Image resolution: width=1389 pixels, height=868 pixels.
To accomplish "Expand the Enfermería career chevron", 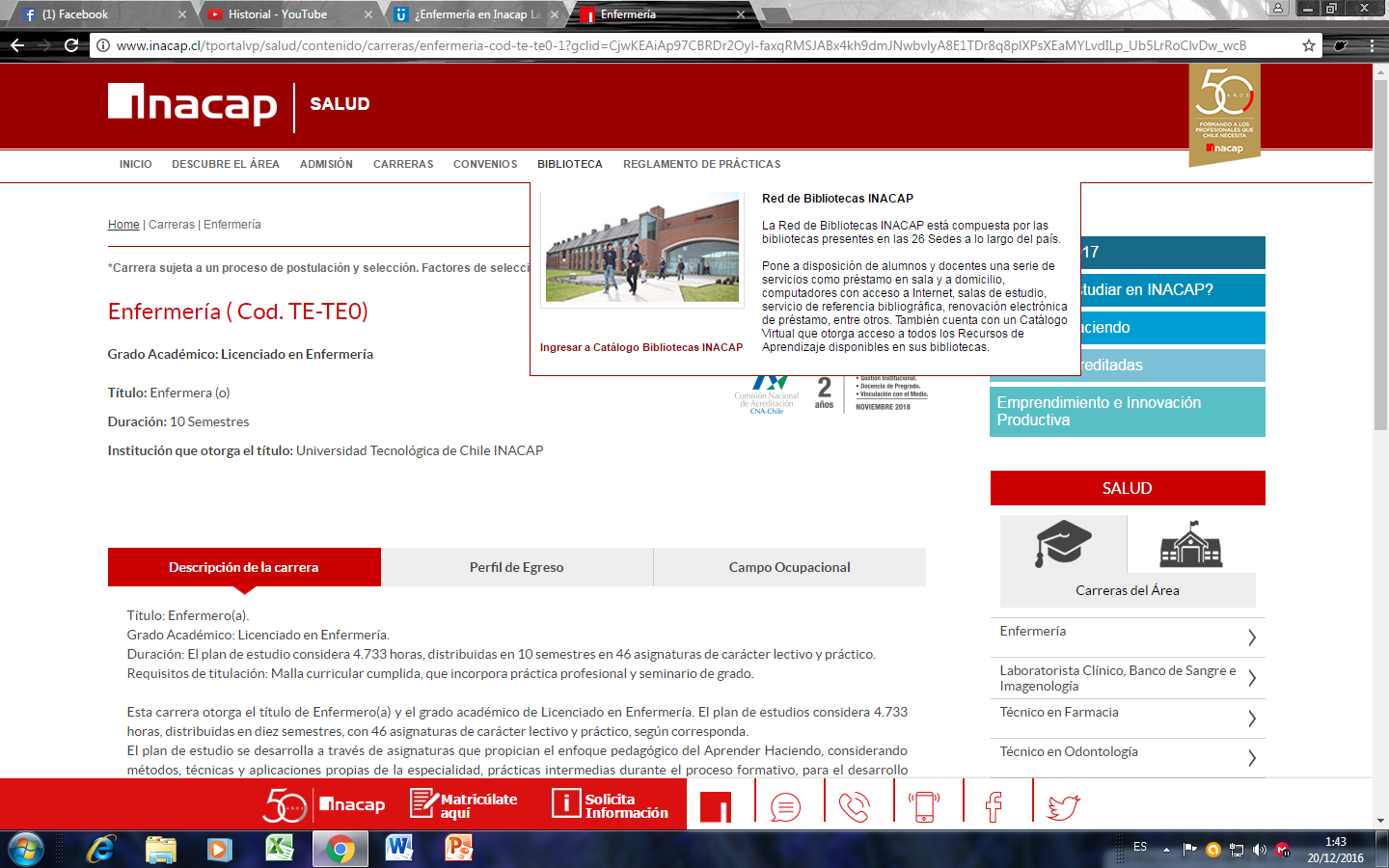I will [1252, 637].
